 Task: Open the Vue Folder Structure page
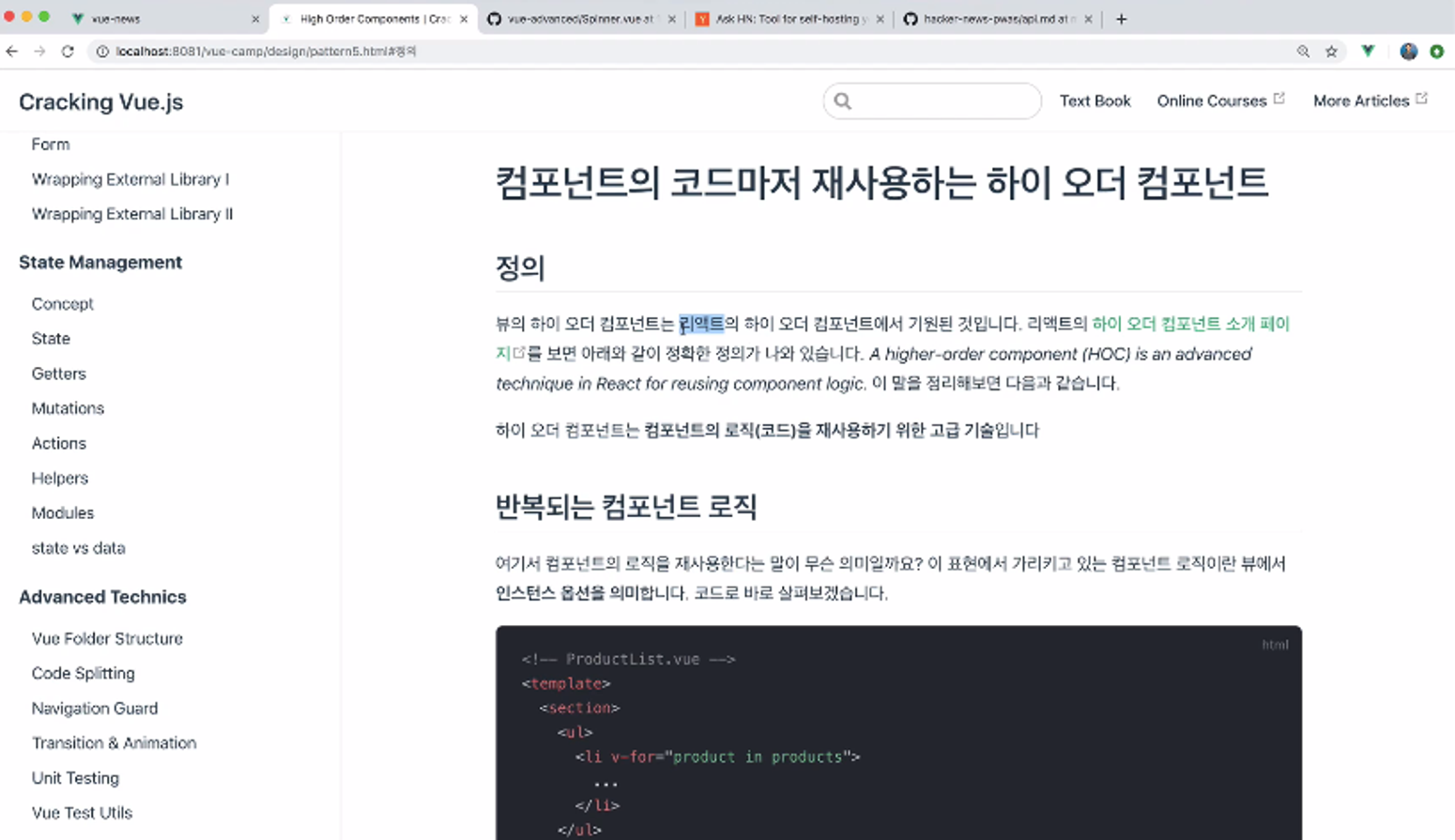point(107,639)
